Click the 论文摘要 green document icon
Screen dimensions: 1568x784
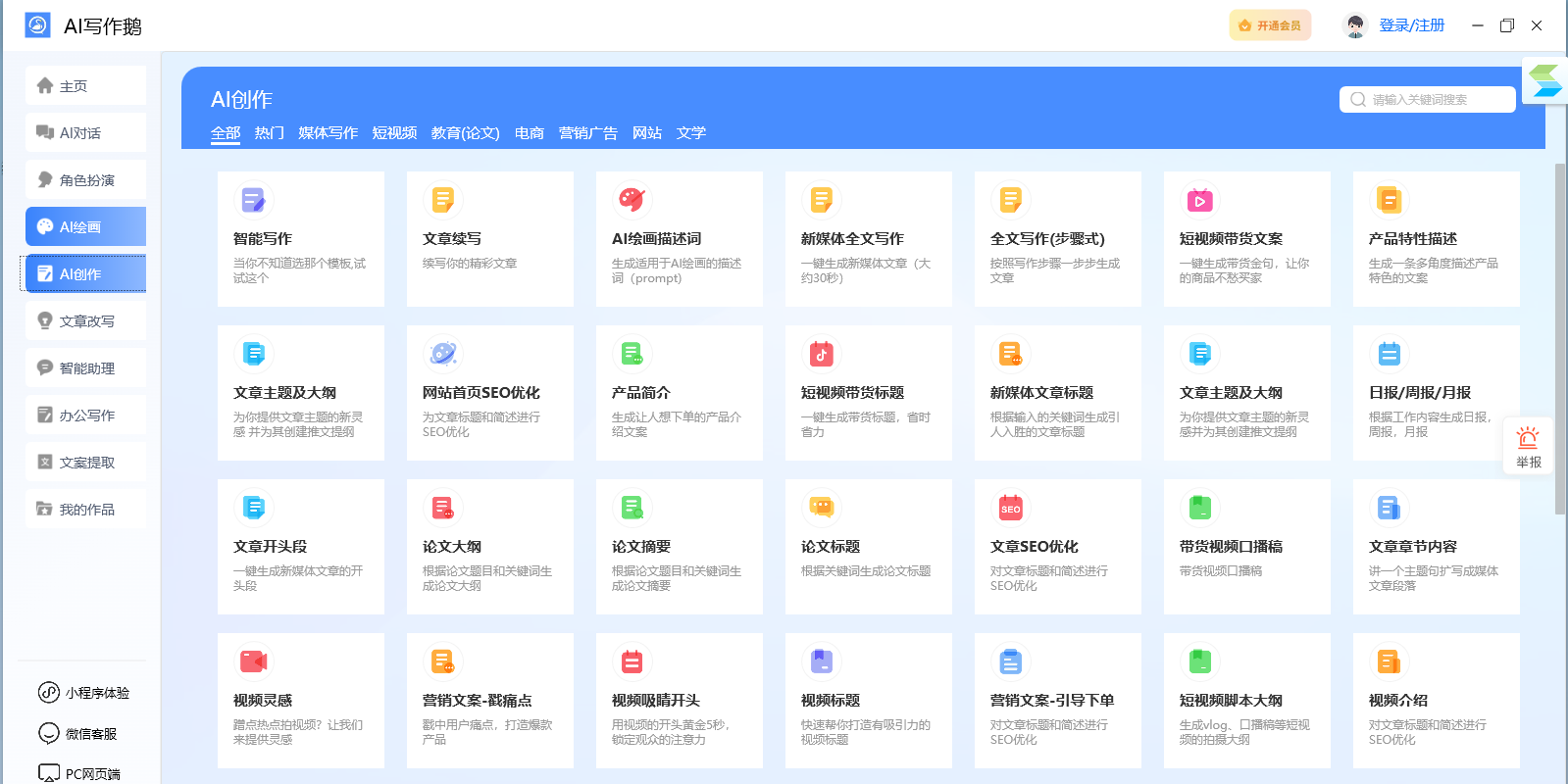[632, 508]
